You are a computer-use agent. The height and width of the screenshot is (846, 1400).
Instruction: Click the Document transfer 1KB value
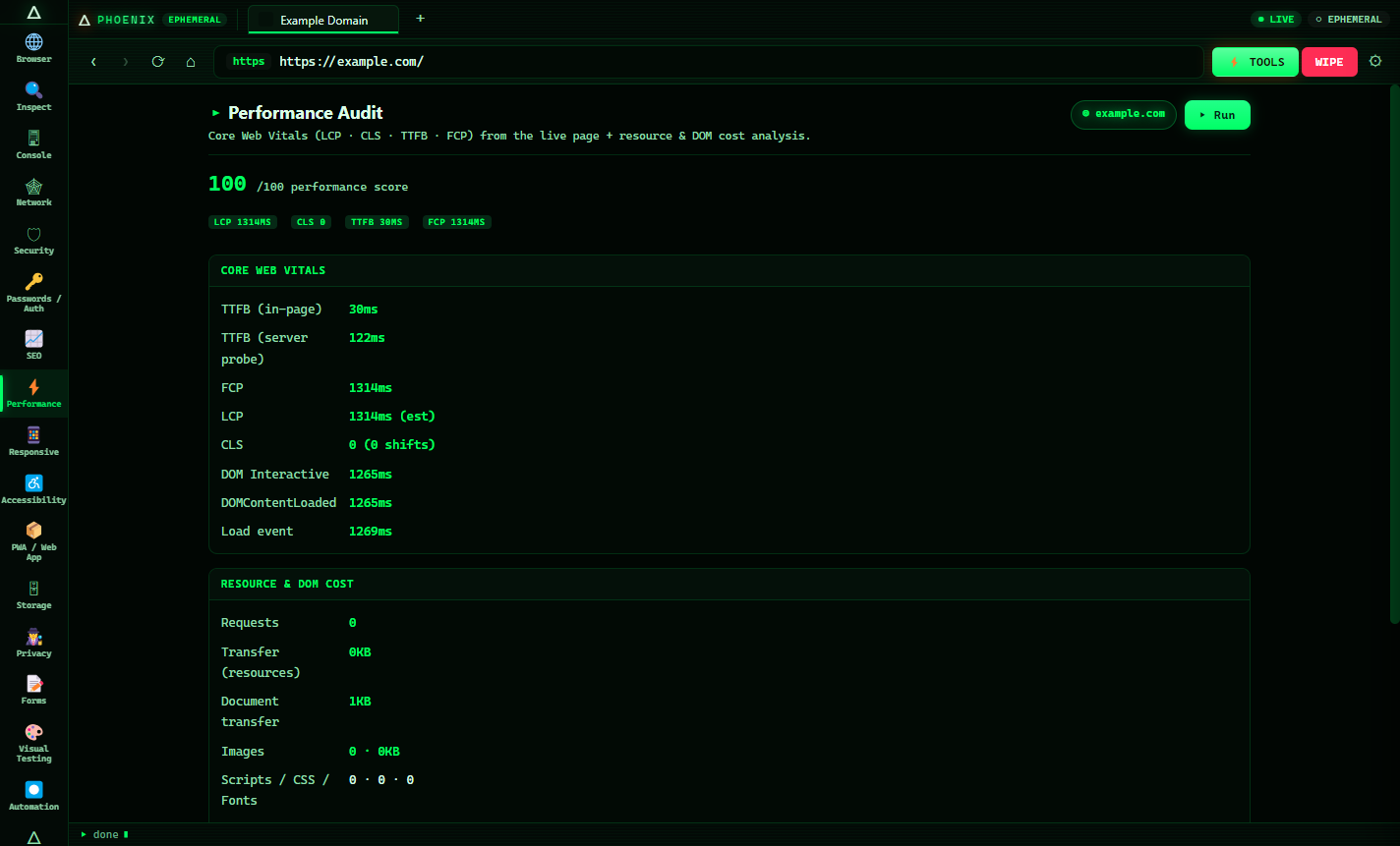(360, 702)
